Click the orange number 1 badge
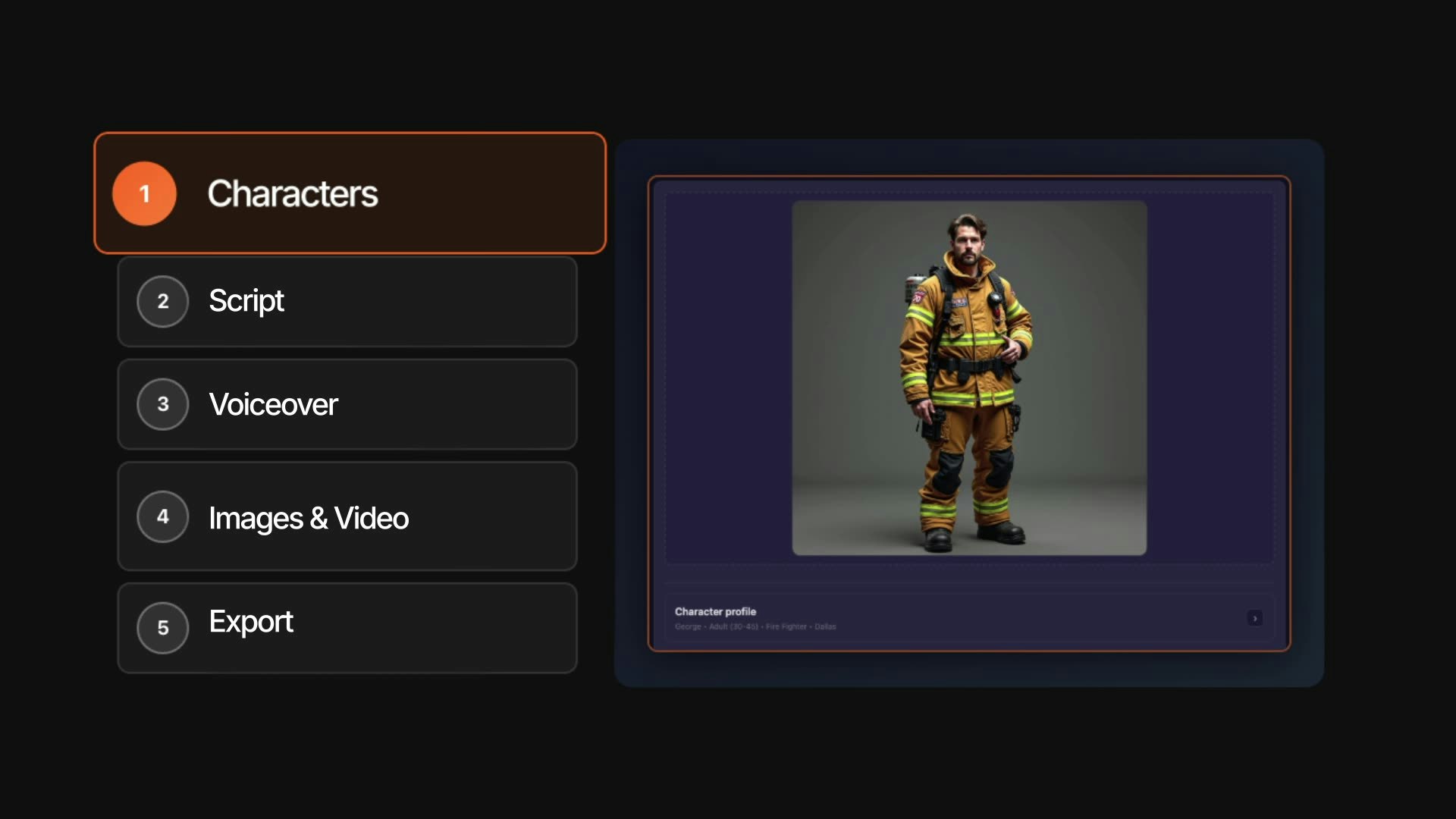This screenshot has height=819, width=1456. tap(144, 193)
